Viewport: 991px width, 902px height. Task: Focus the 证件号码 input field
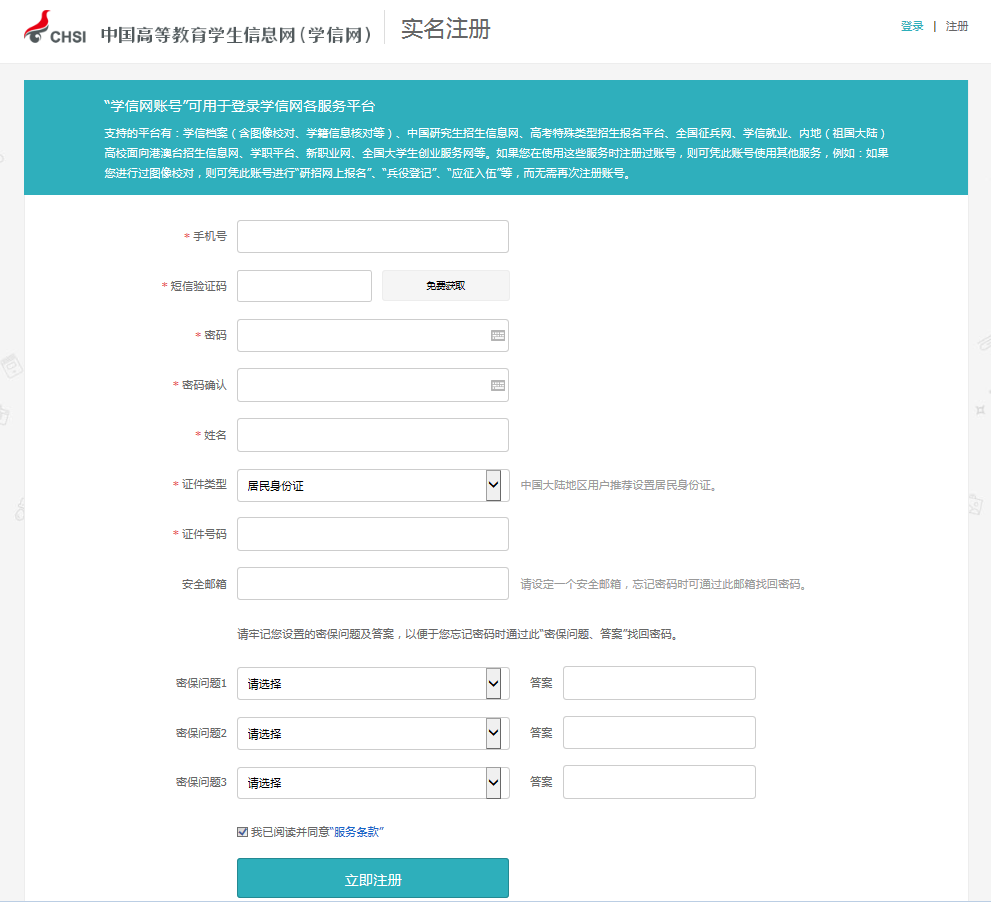click(x=372, y=534)
